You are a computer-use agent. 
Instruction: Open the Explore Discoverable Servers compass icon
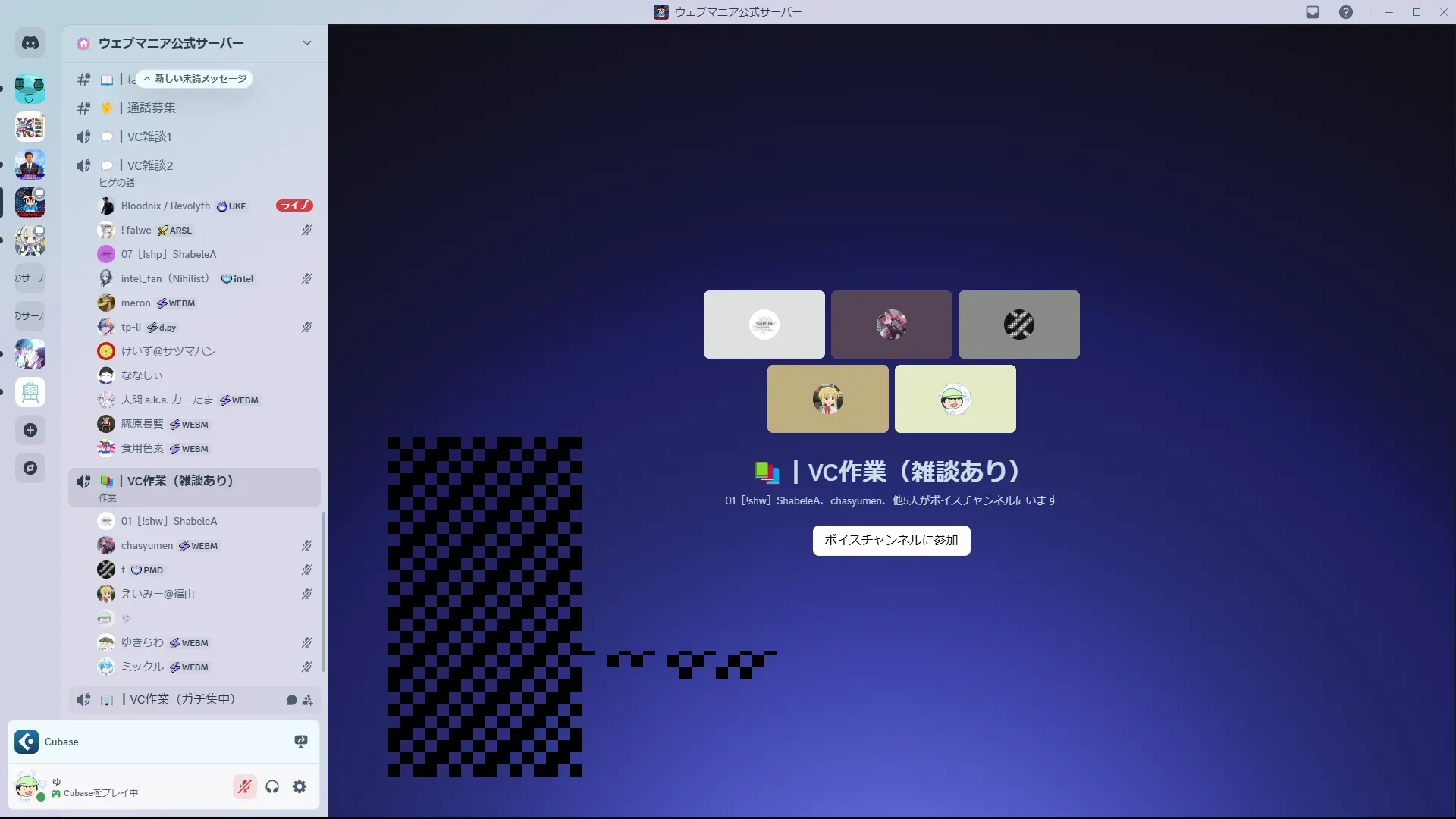(30, 468)
